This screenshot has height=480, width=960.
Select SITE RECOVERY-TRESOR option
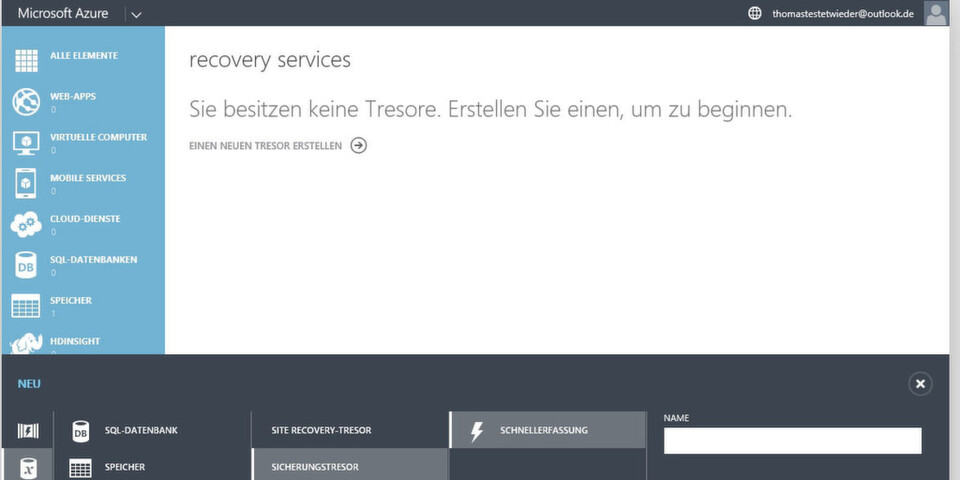(x=321, y=430)
